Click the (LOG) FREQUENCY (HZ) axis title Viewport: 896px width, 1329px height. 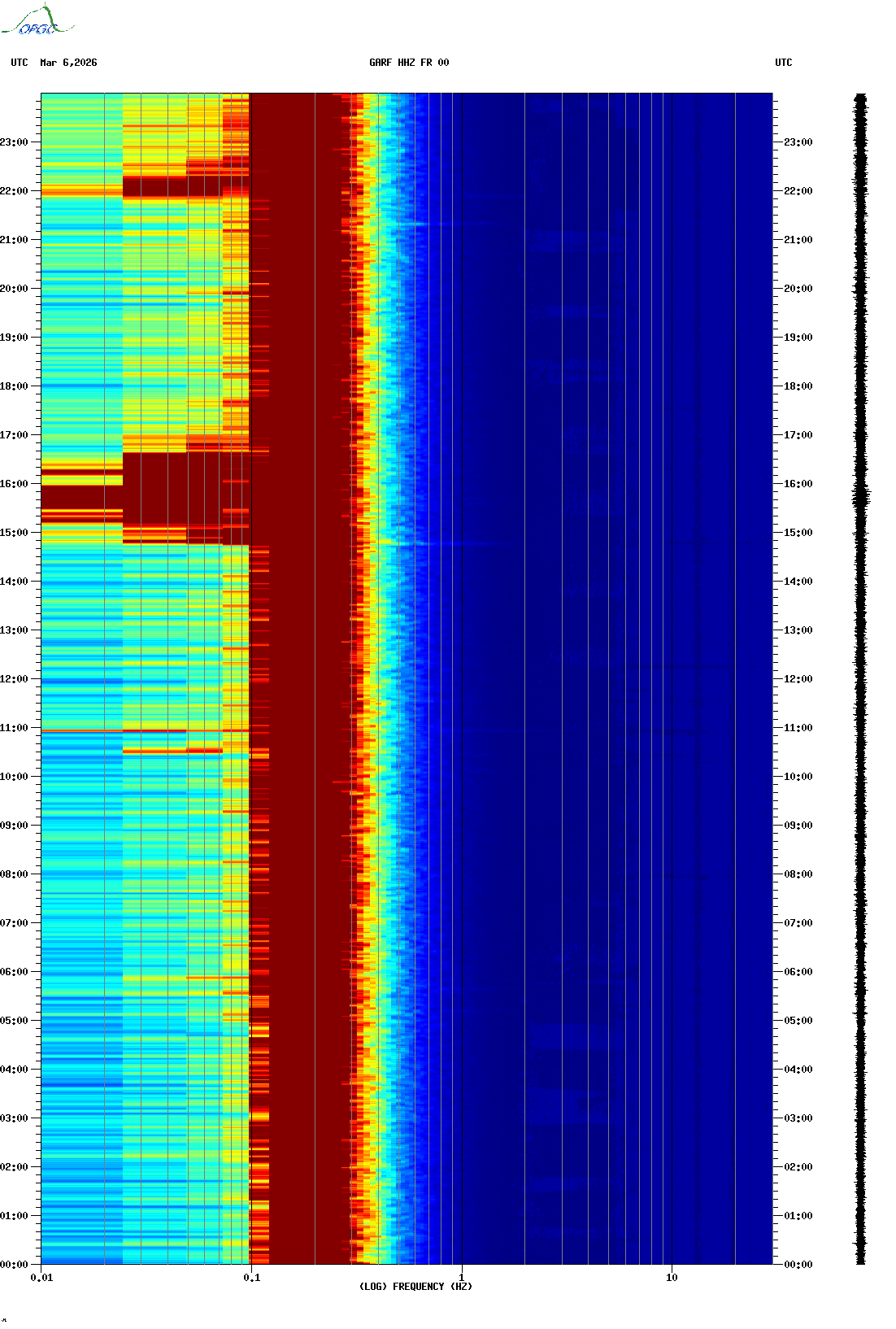coord(415,1287)
